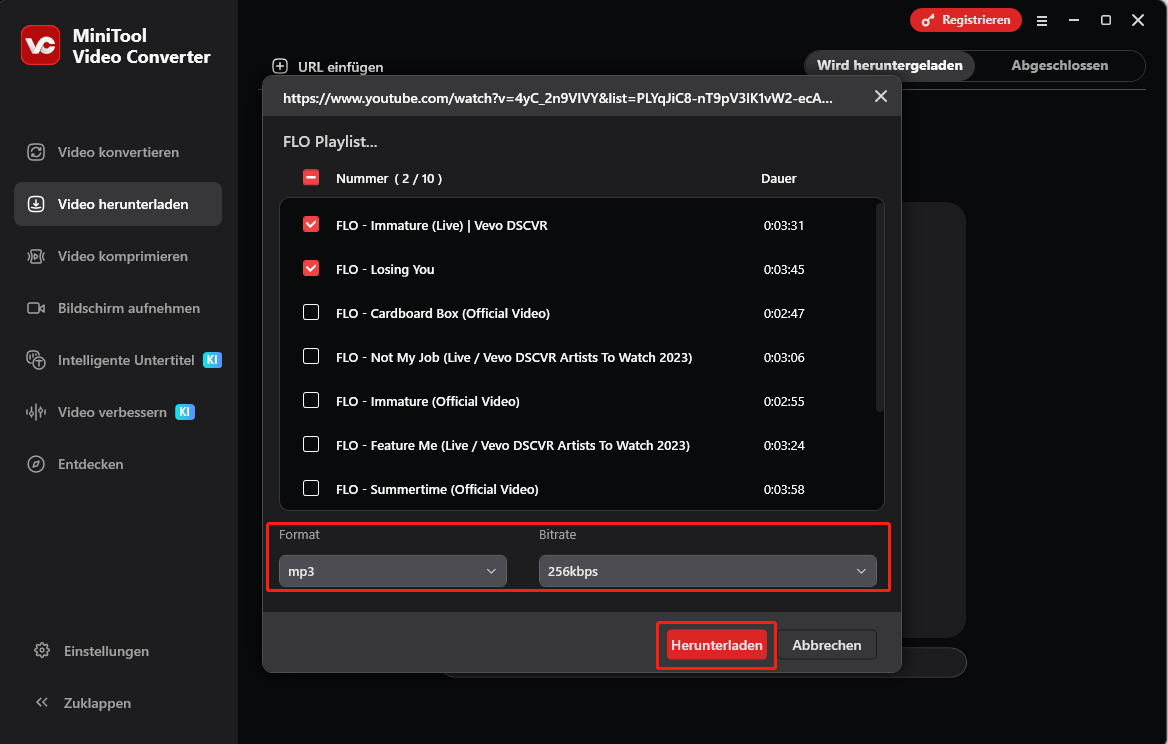1168x744 pixels.
Task: Open Entdecken section
Action: click(x=118, y=464)
